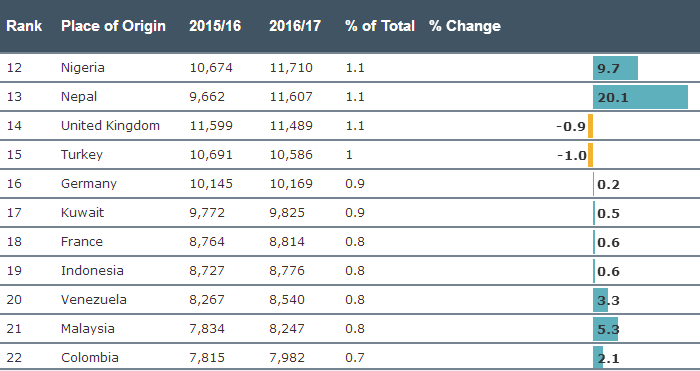This screenshot has height=371, width=700.
Task: Select Nepal's 20.1 percent change bar
Action: coord(640,97)
